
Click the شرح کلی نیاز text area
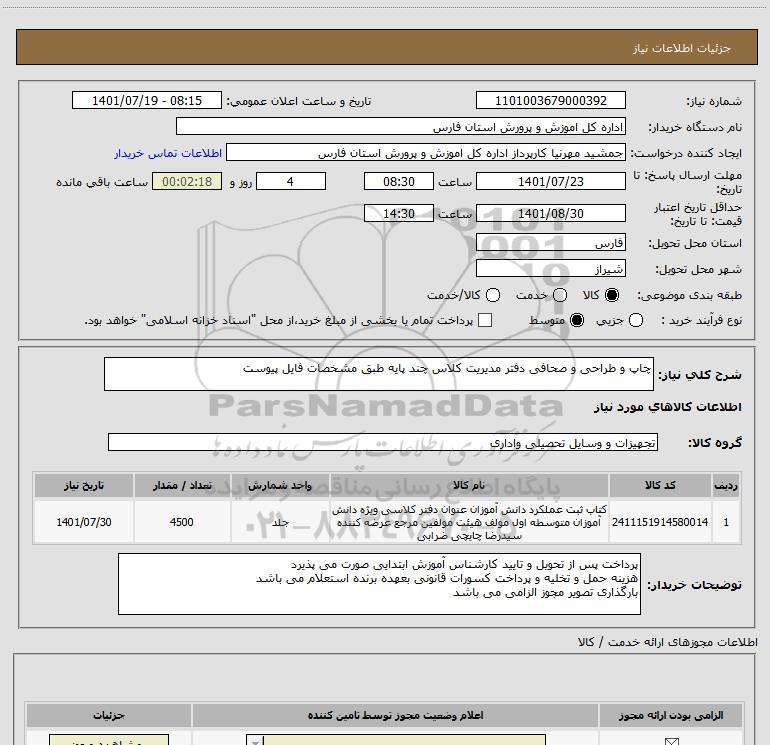[x=379, y=374]
